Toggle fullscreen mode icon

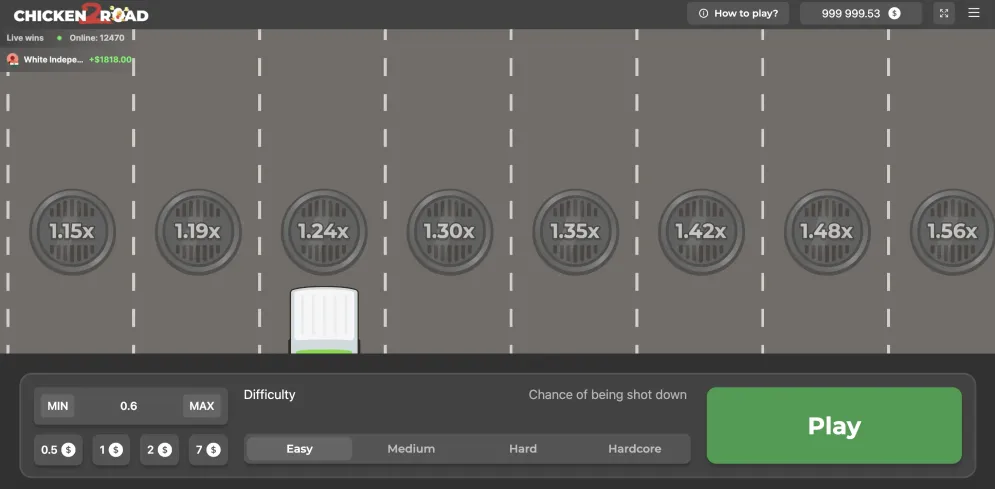pyautogui.click(x=944, y=13)
